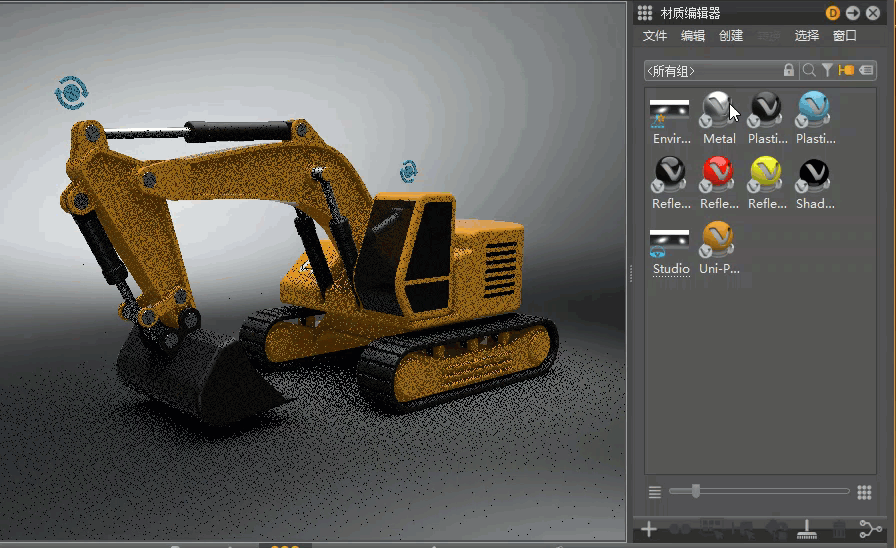
Task: Click the search magnifier icon
Action: (x=809, y=70)
